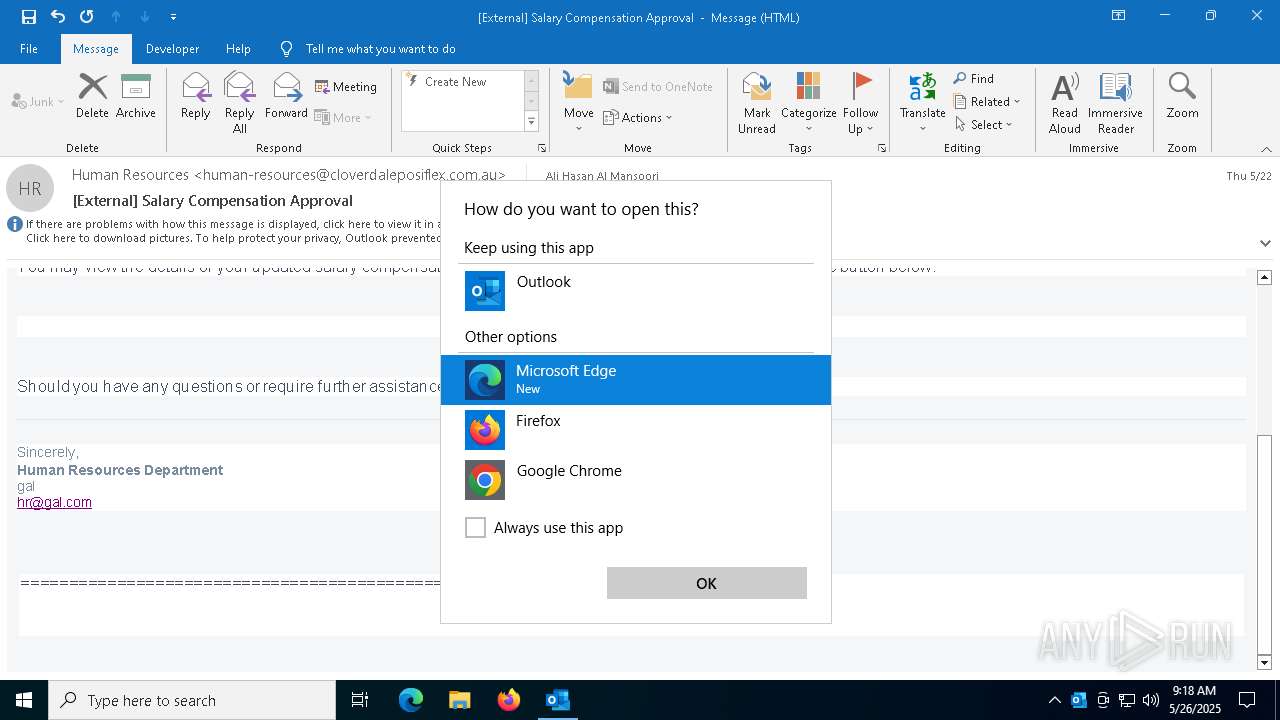Open Task View on taskbar
This screenshot has height=720, width=1280.
[360, 700]
